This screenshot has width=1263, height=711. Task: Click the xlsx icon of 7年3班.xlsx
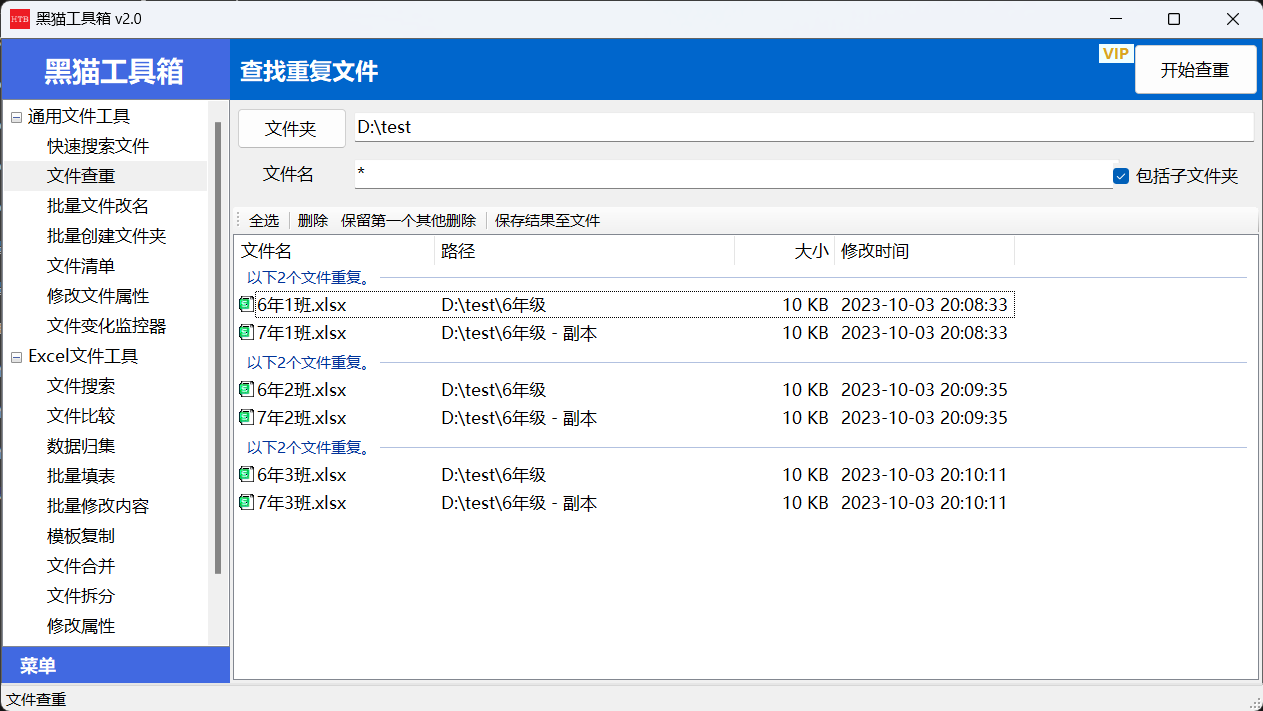tap(246, 502)
